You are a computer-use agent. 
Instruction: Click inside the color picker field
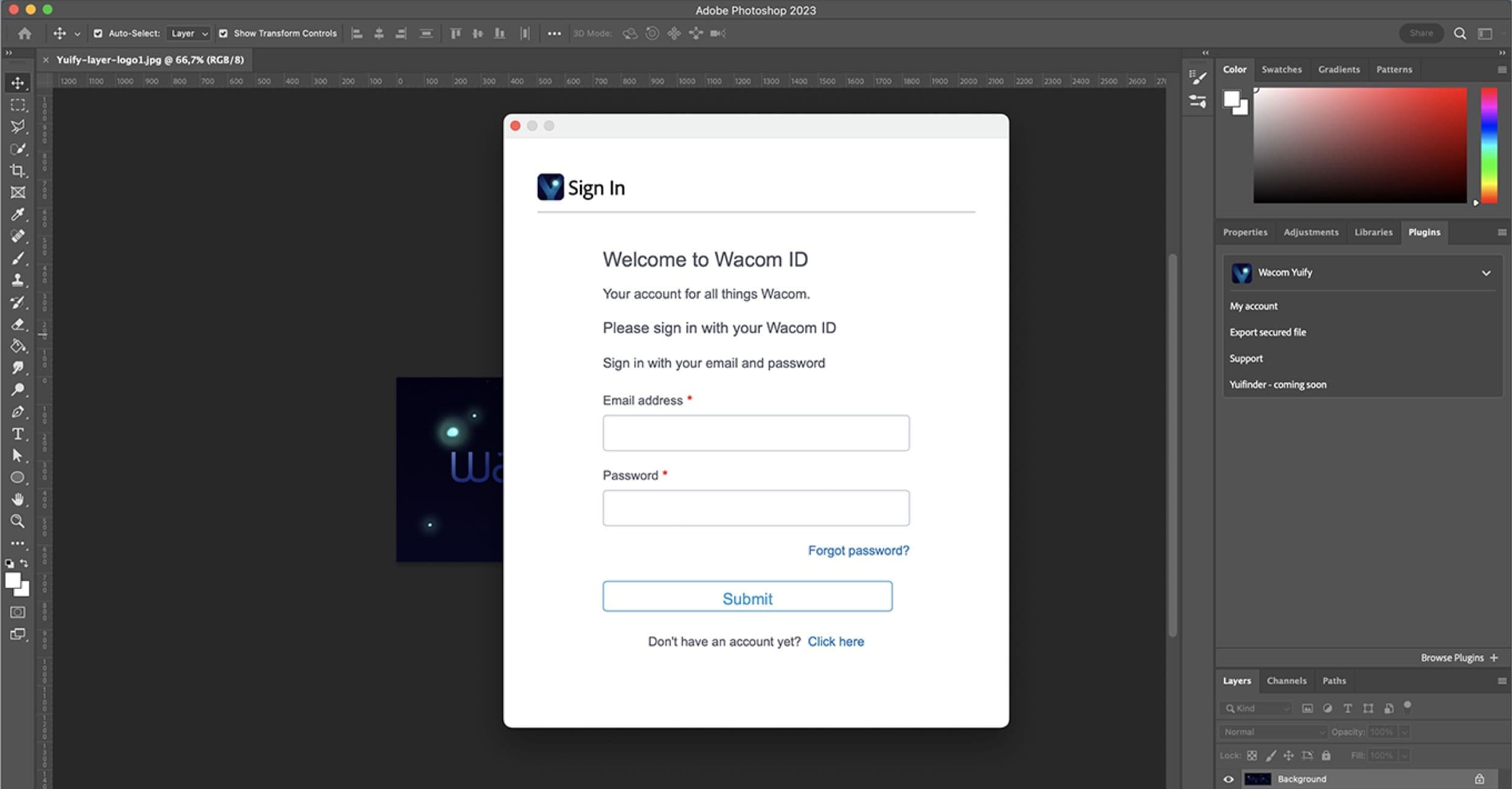tap(1360, 145)
